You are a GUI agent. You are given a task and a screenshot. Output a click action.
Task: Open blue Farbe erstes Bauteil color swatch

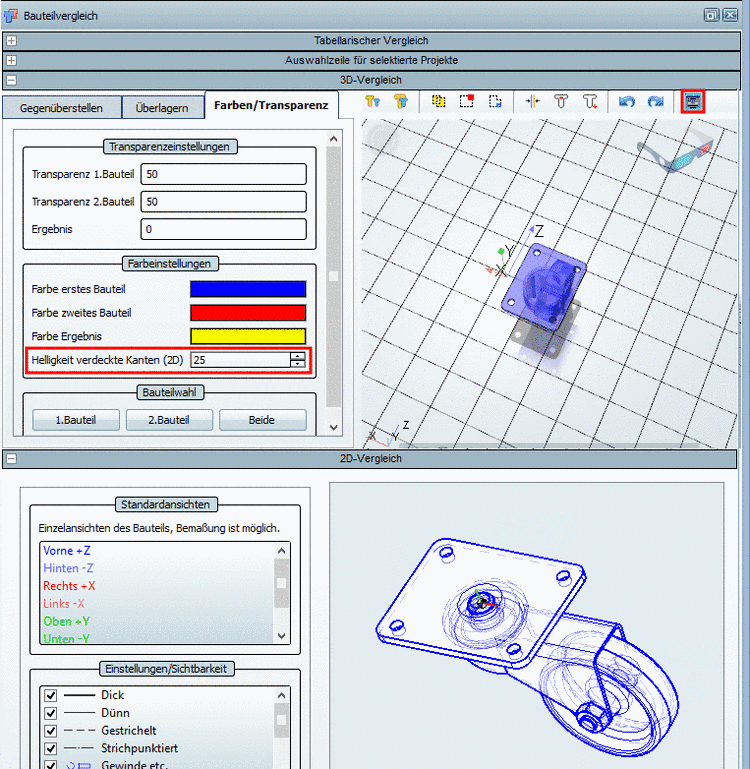click(248, 289)
